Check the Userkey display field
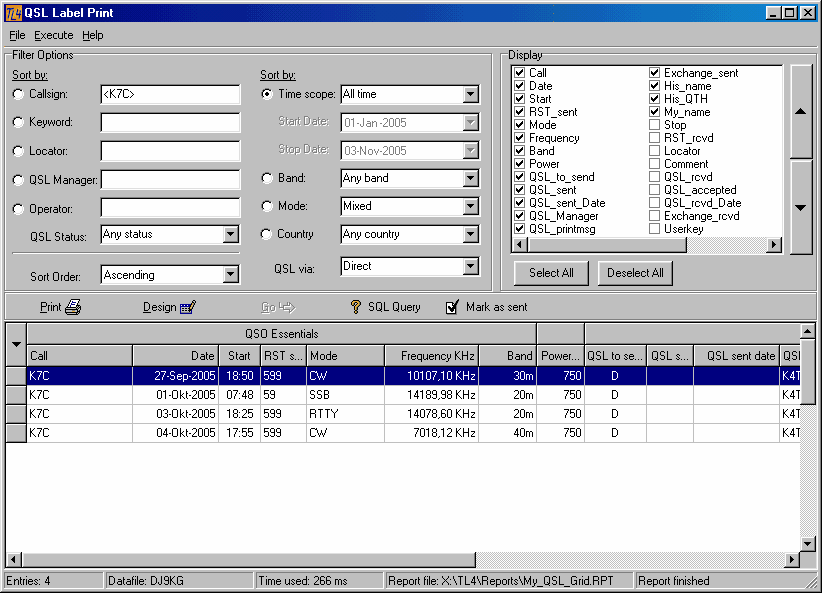822x593 pixels. [654, 229]
